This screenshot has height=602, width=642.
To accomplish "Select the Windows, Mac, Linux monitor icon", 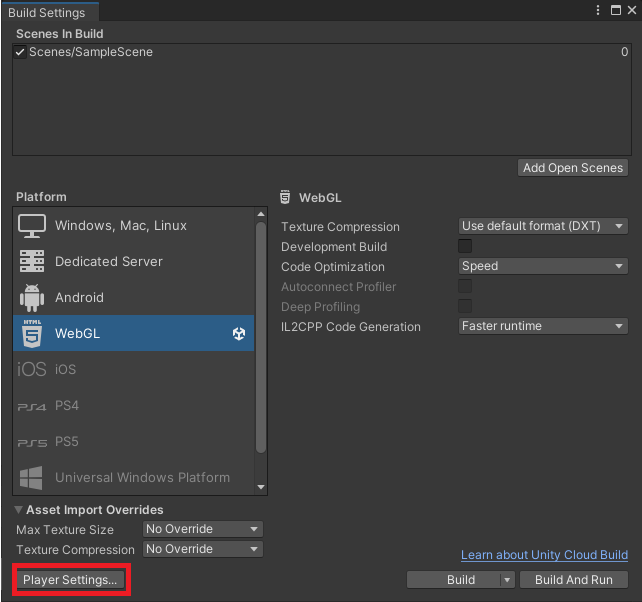I will [x=32, y=226].
